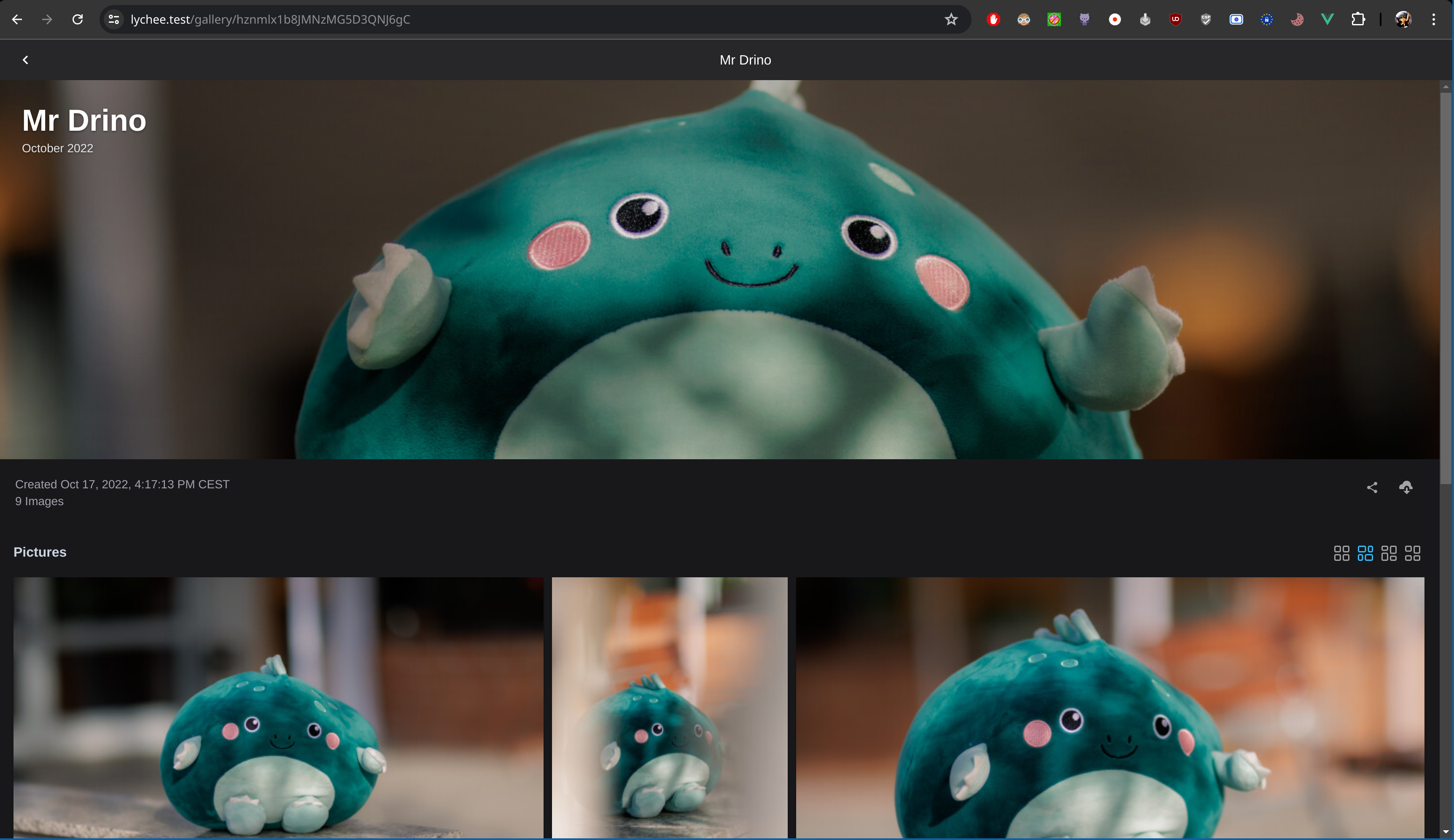Open the EU stars lock extension
Screen dimensions: 1454x840
(1266, 20)
